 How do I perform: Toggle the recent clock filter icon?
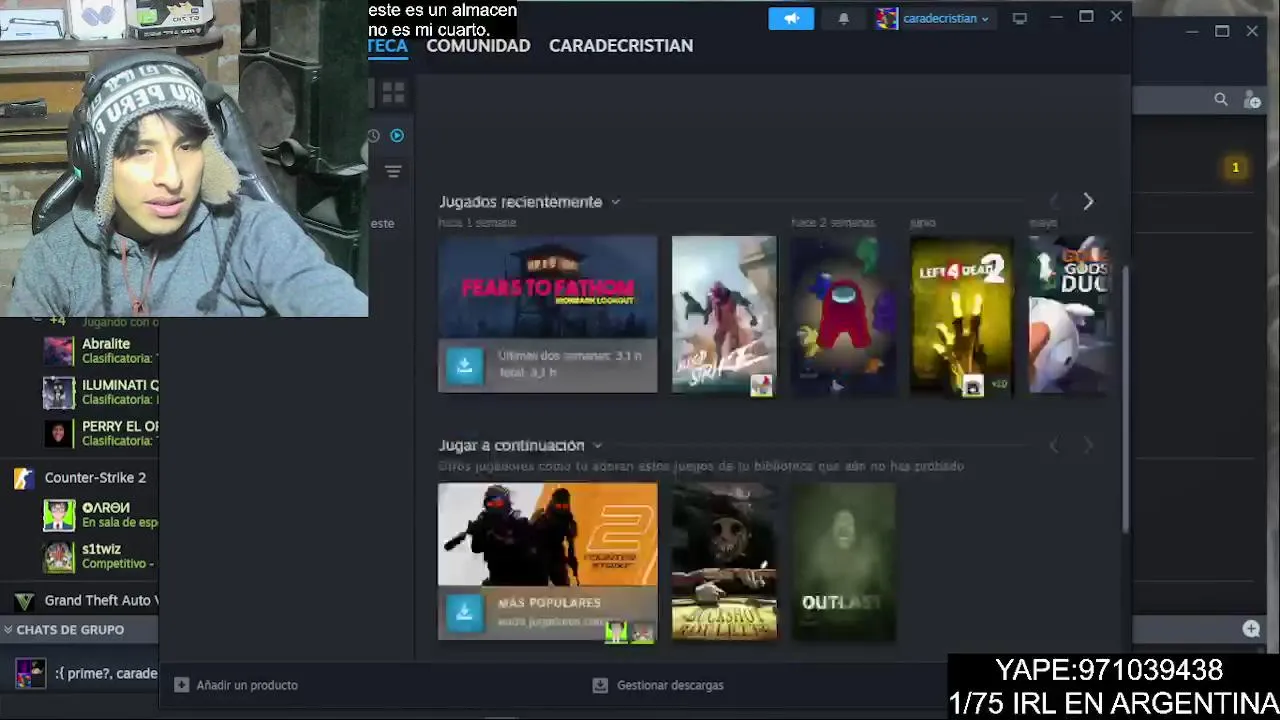coord(374,135)
